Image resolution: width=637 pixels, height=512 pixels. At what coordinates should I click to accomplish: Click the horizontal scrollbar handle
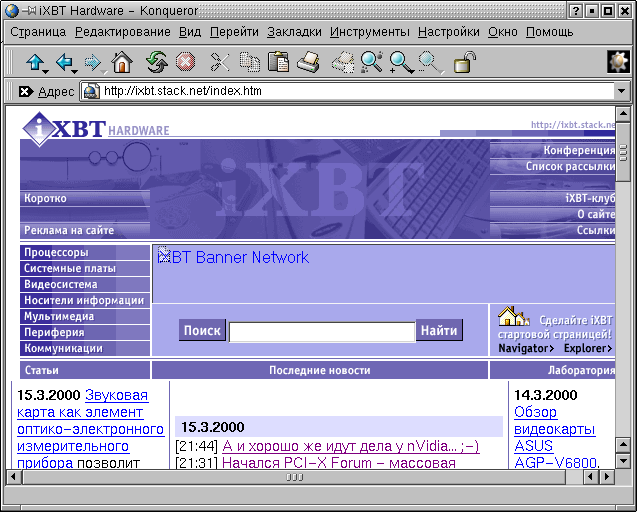(x=294, y=477)
